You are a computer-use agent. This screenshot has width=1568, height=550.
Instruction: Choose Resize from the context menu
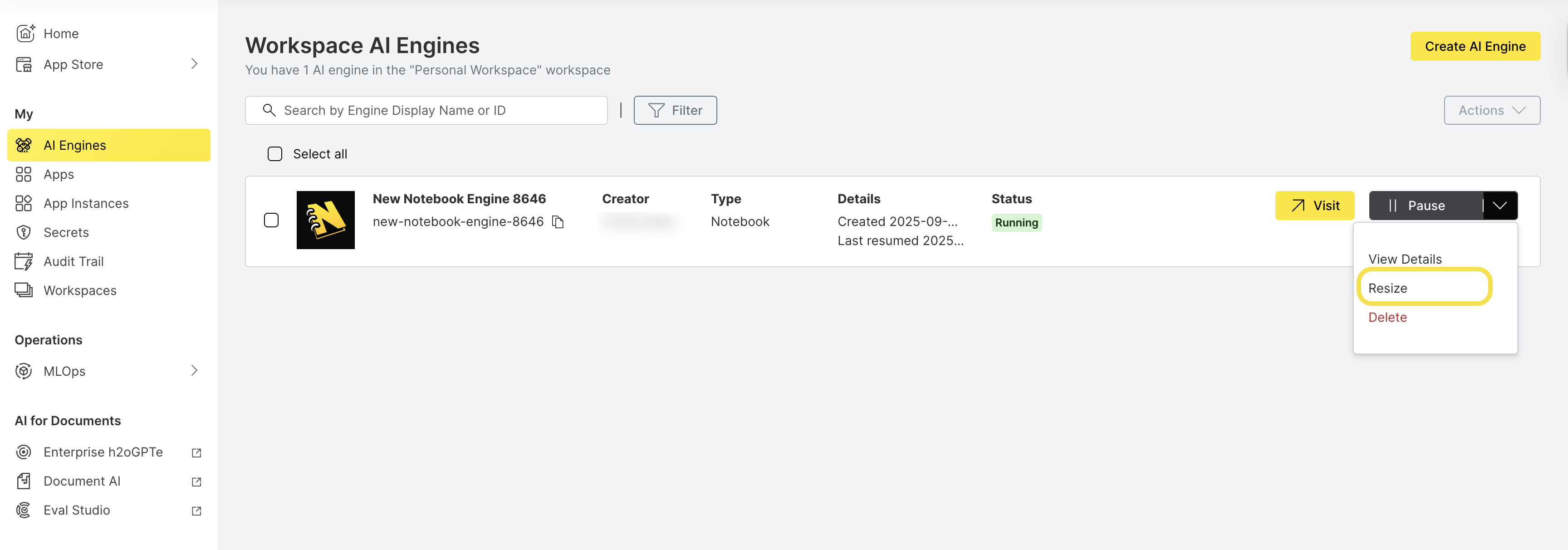coord(1388,288)
